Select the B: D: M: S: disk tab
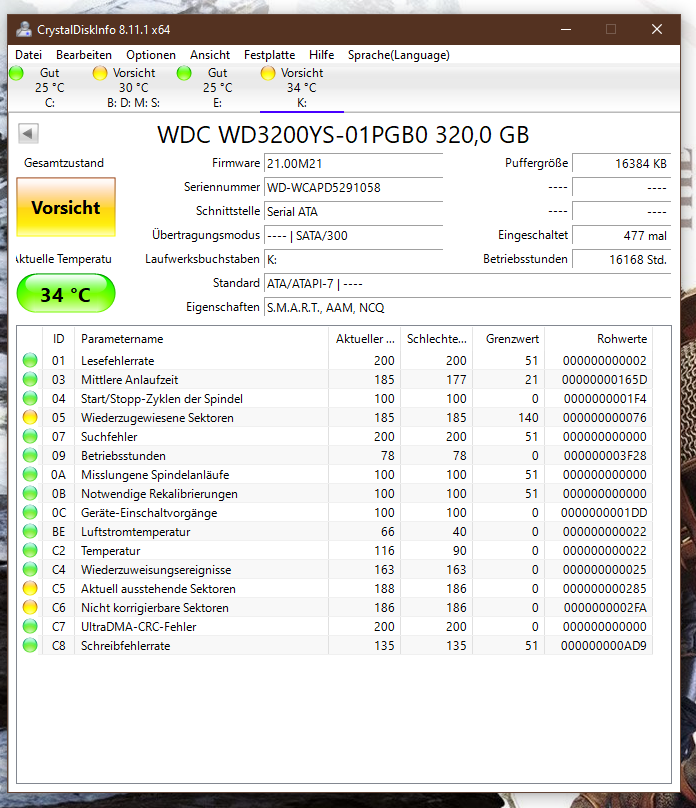 coord(134,88)
